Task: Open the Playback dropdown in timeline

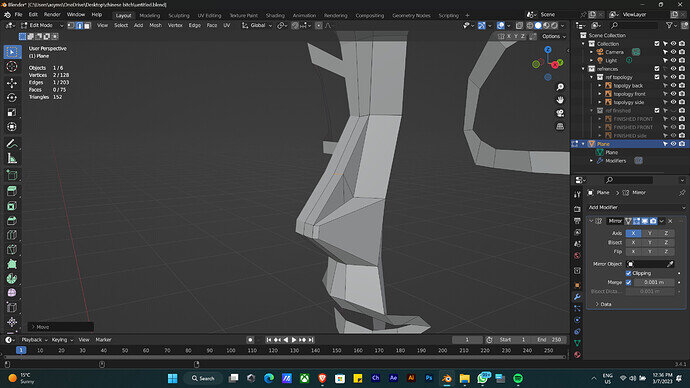Action: pos(34,340)
